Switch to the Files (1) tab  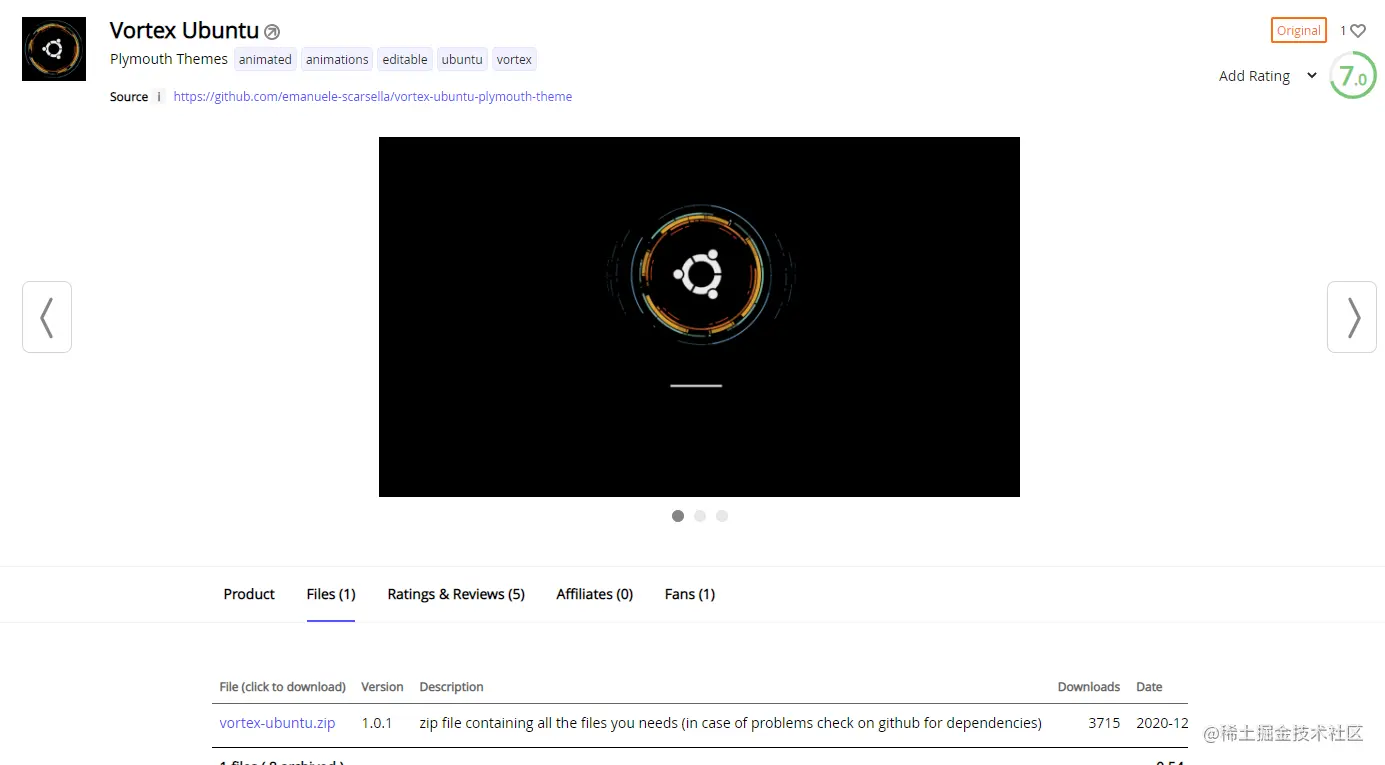[x=331, y=594]
